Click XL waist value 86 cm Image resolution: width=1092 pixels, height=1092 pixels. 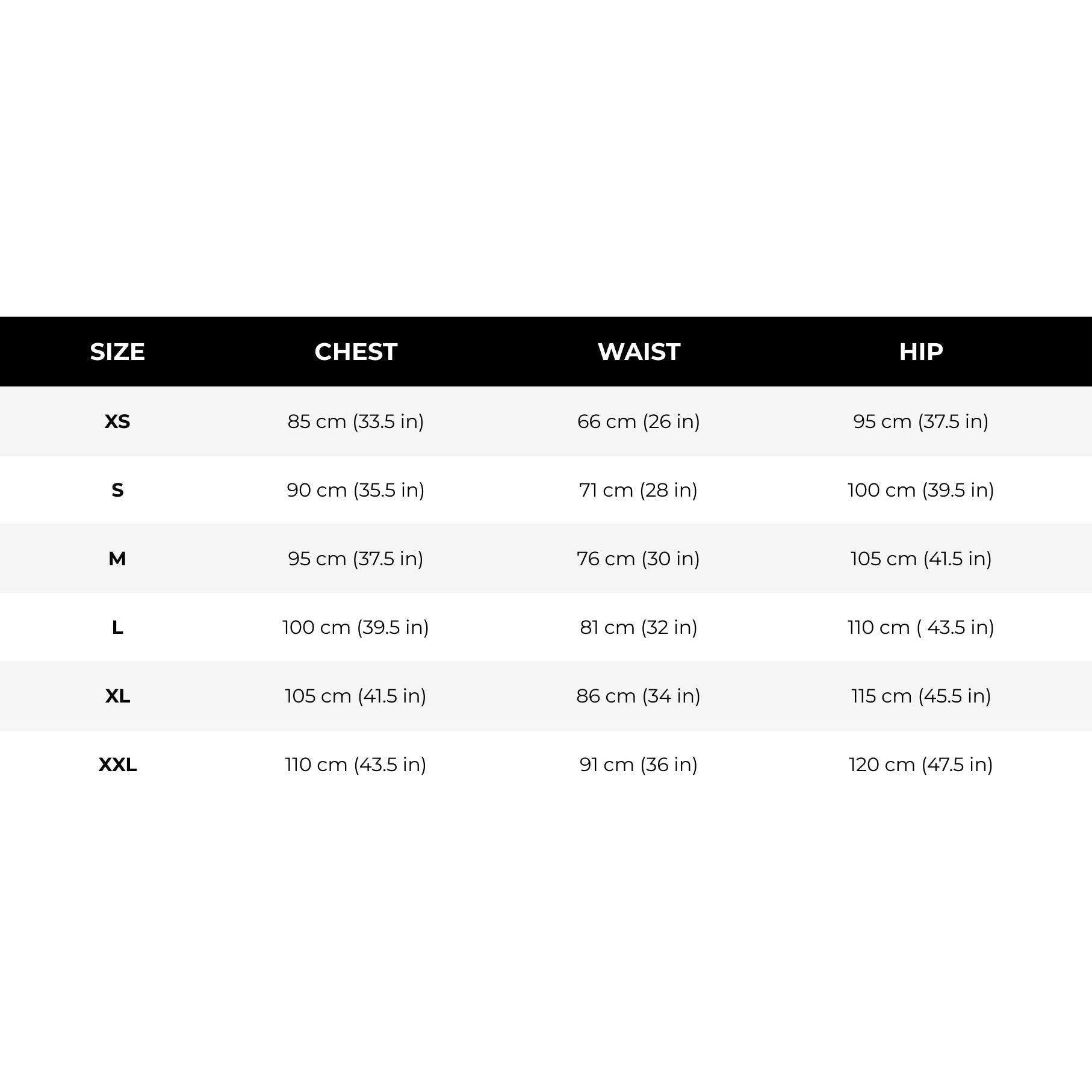[x=639, y=696]
